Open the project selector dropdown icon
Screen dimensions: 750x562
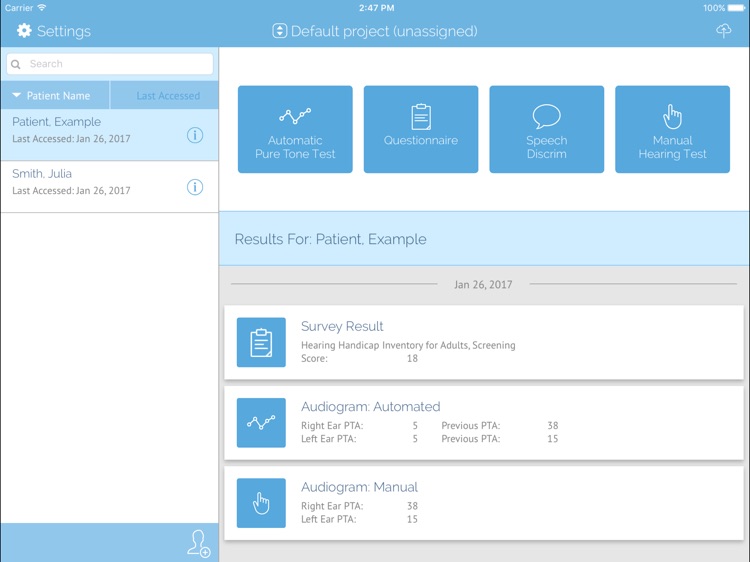point(279,31)
